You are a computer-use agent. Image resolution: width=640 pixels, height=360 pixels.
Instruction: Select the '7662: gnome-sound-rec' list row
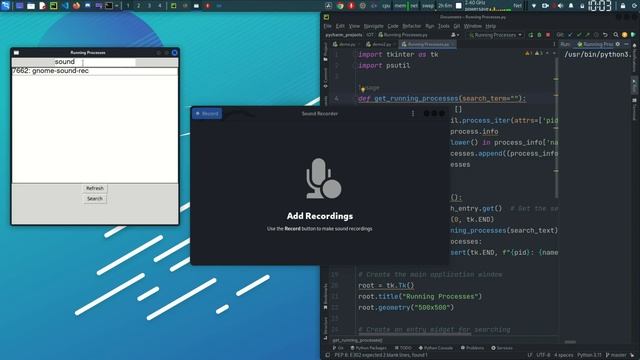tap(95, 71)
